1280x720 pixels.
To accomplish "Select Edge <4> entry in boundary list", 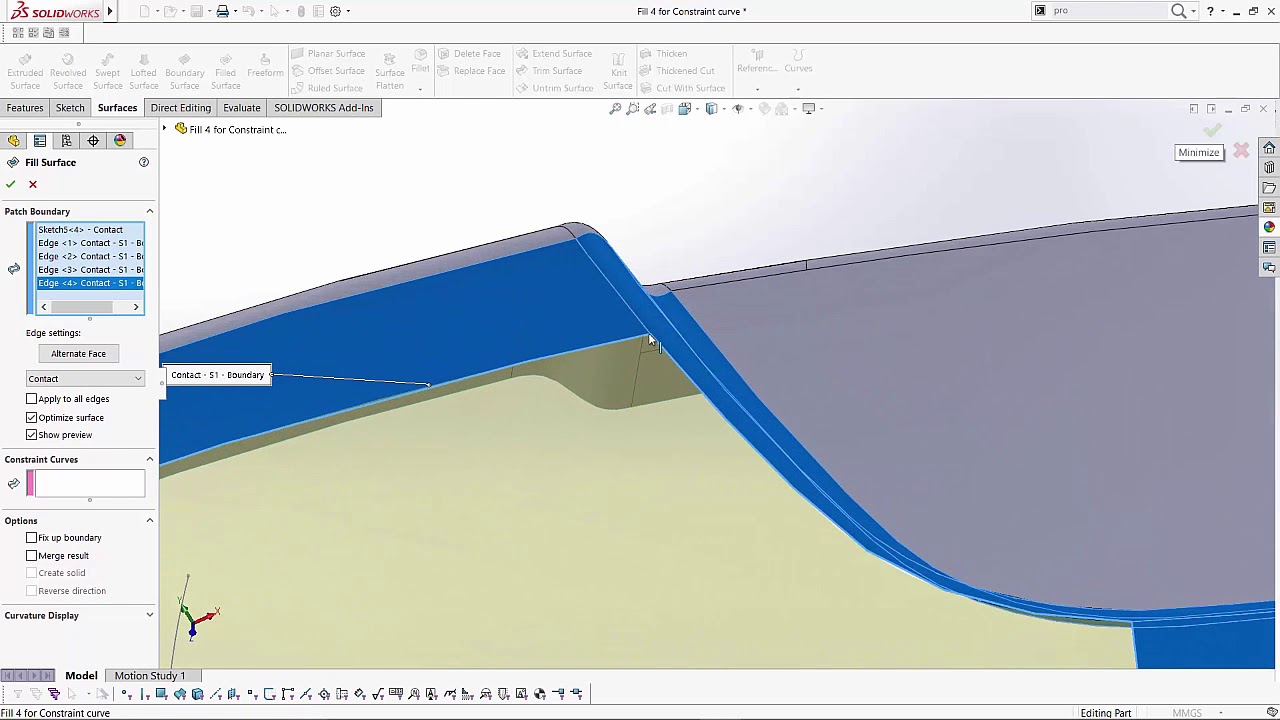I will [x=90, y=283].
